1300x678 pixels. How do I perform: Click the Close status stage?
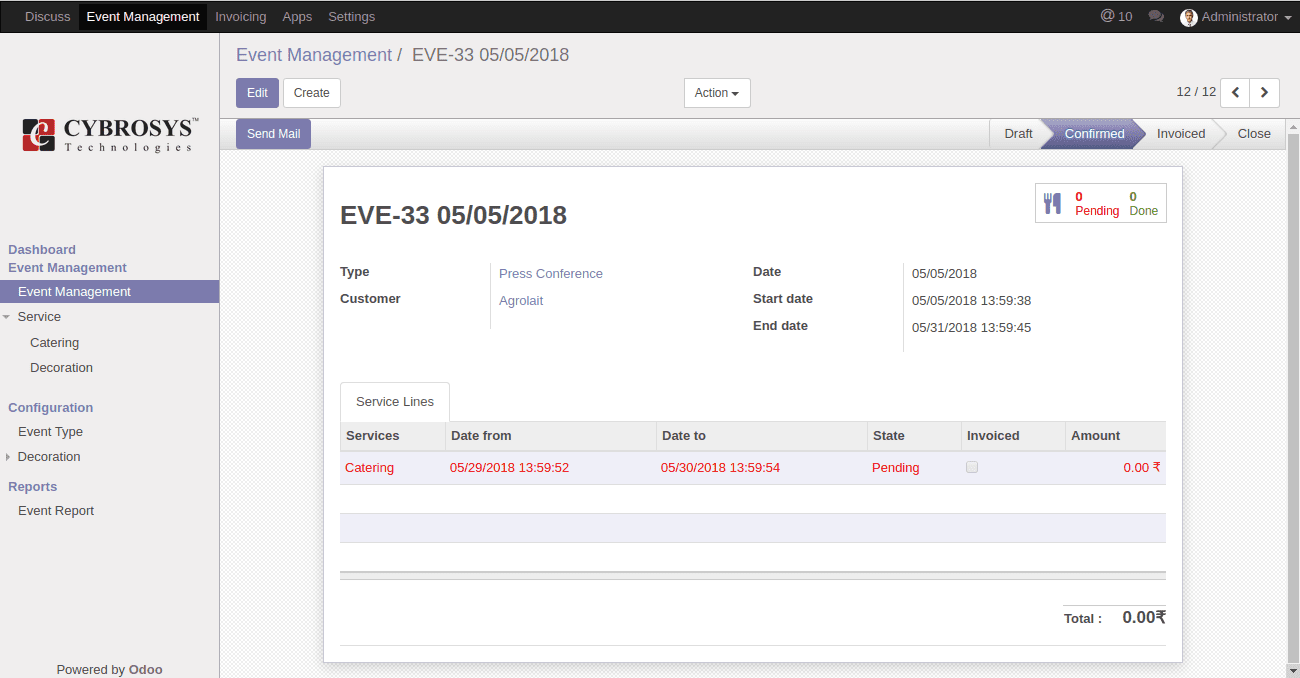pyautogui.click(x=1254, y=134)
